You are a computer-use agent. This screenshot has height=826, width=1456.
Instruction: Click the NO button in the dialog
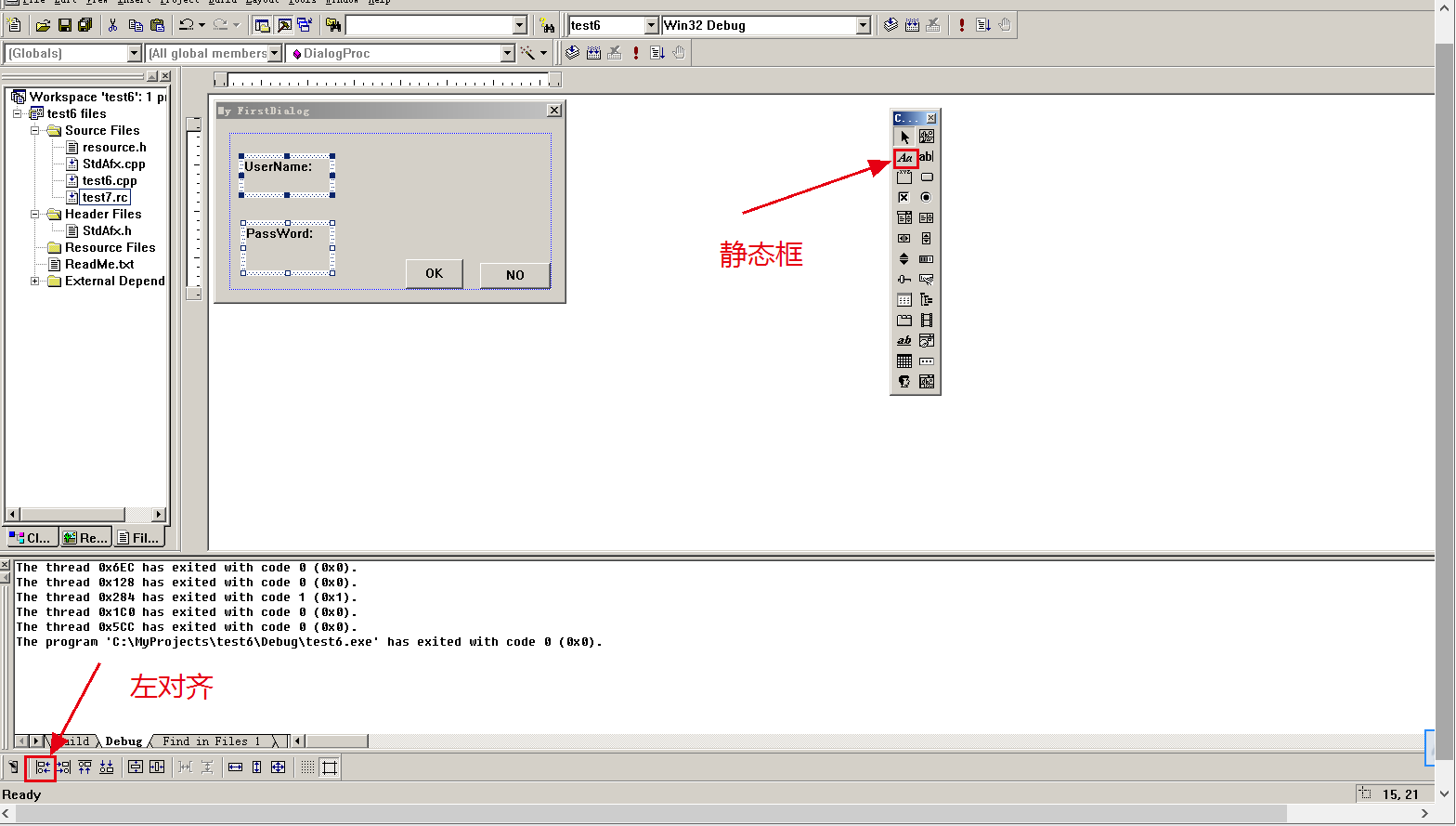(515, 275)
